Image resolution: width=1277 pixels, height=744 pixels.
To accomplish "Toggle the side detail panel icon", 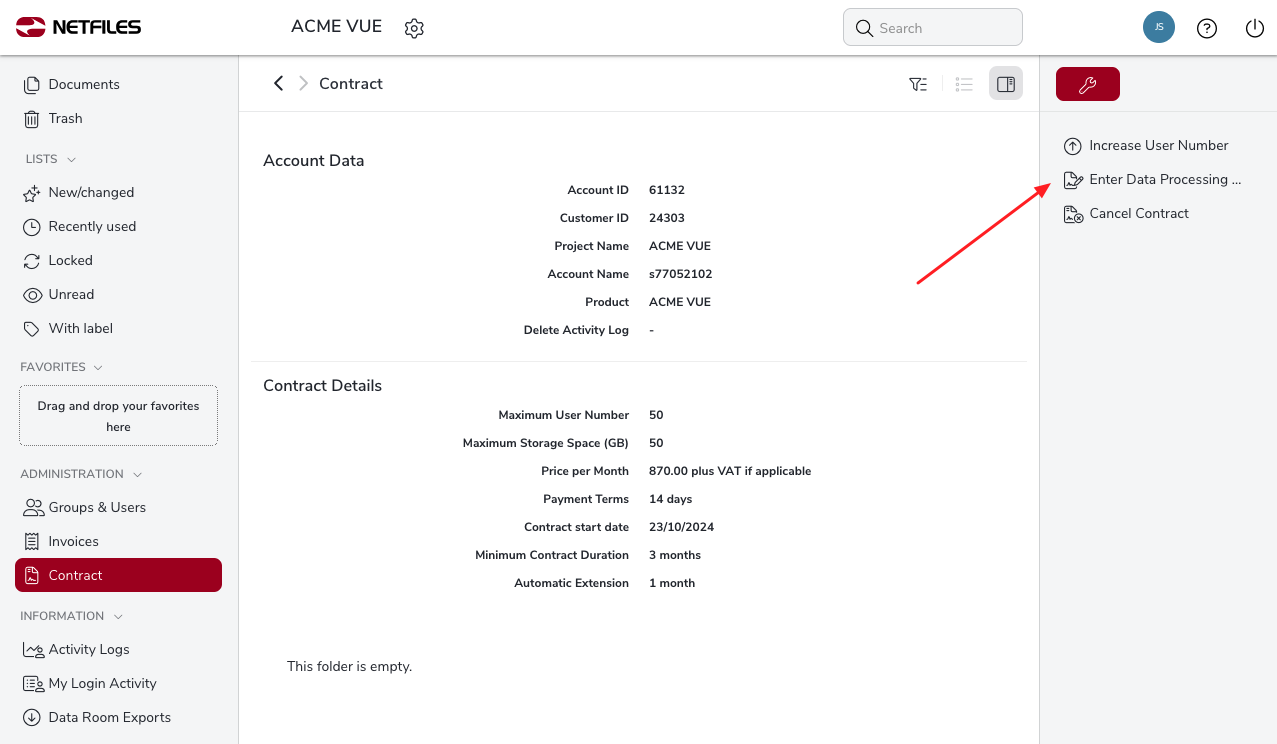I will tap(1006, 84).
